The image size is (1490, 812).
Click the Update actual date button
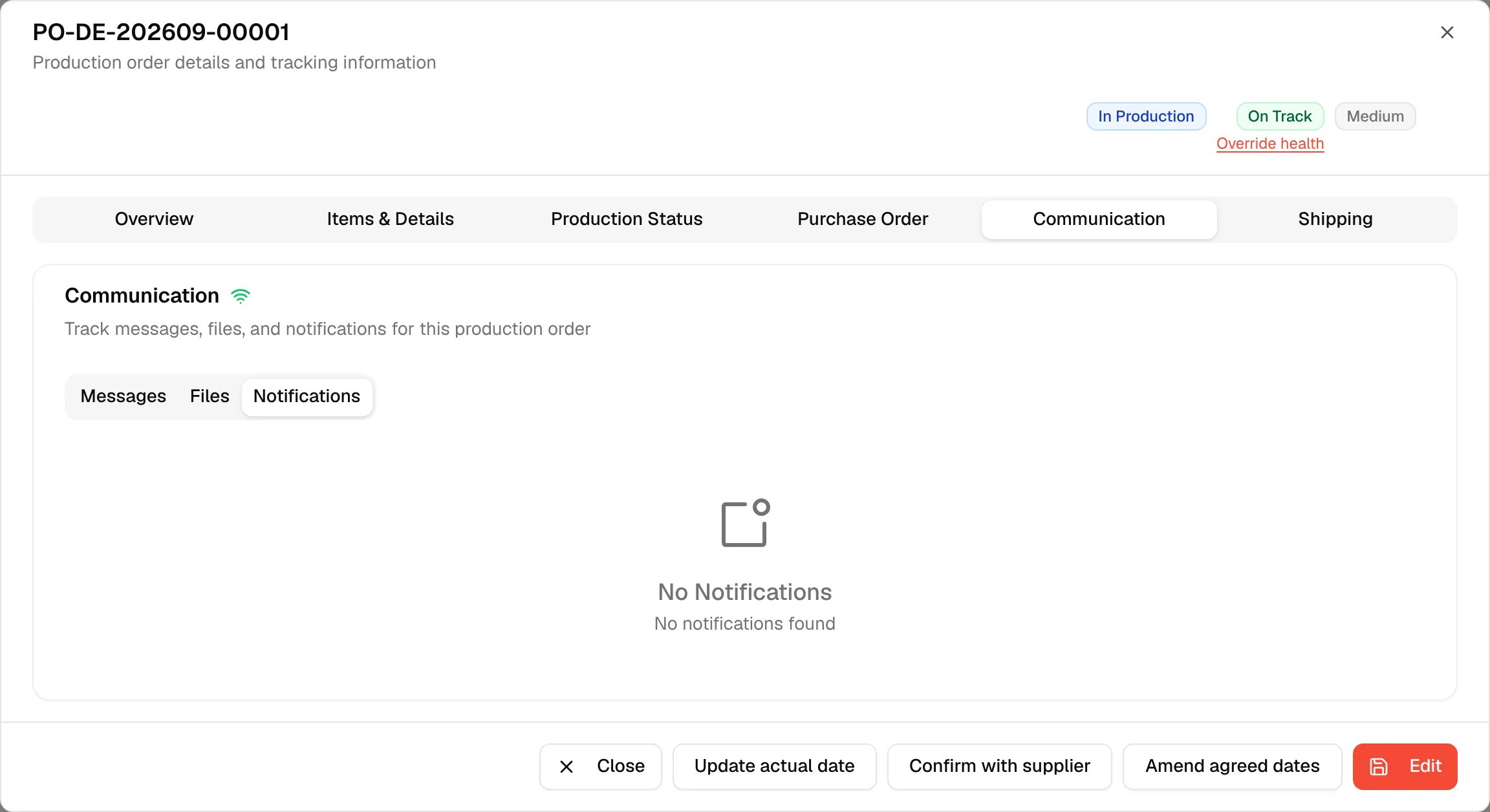774,767
